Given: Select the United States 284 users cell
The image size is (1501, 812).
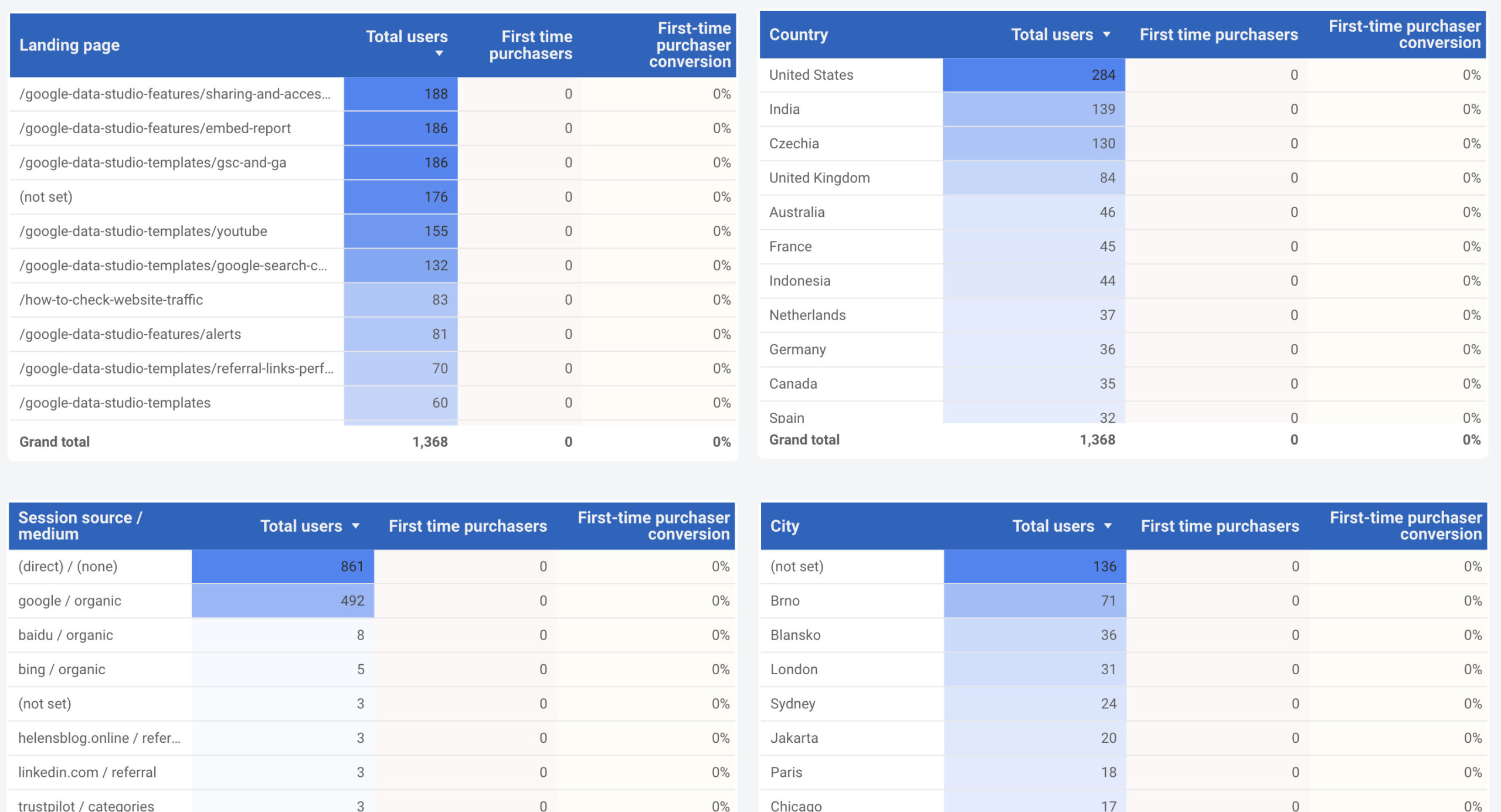Looking at the screenshot, I should [1034, 75].
